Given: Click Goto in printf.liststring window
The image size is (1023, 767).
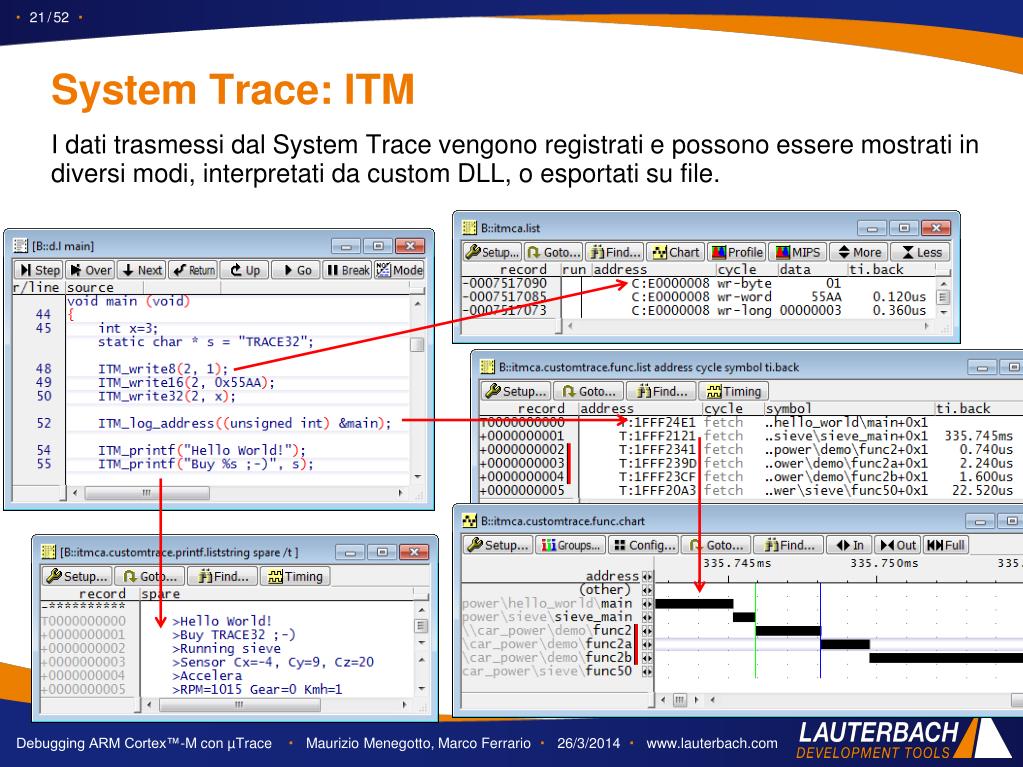Looking at the screenshot, I should pyautogui.click(x=149, y=576).
